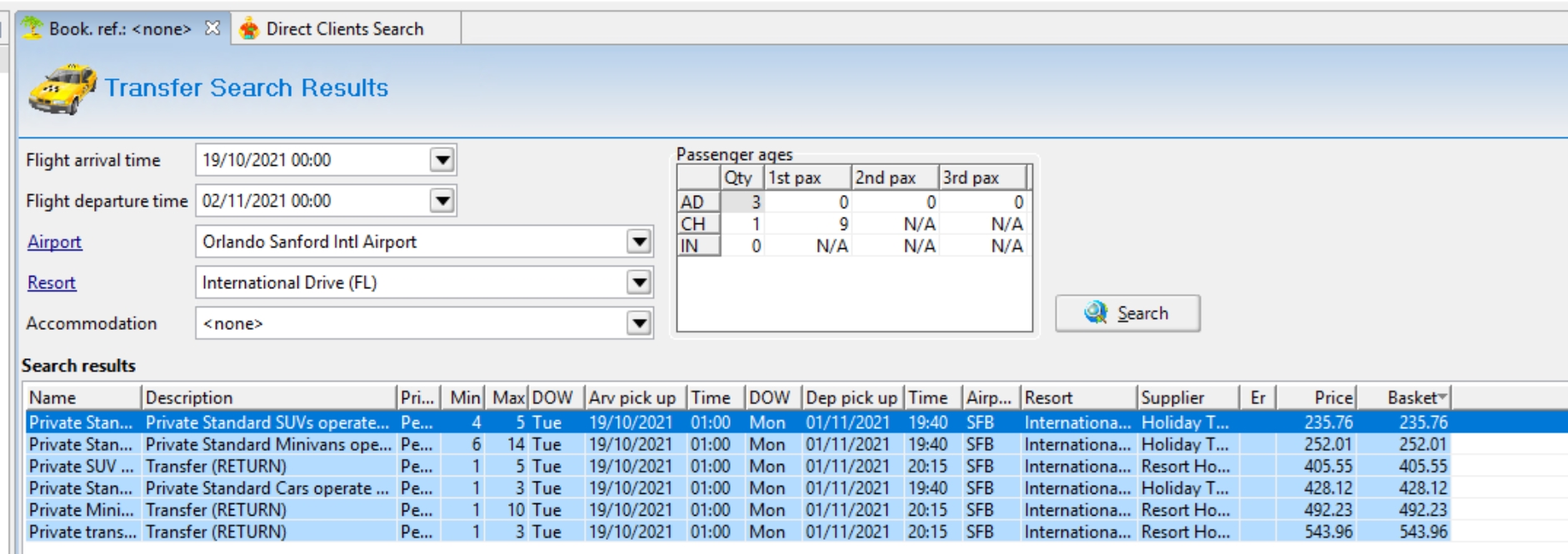
Task: Click the Er column header
Action: click(1257, 397)
